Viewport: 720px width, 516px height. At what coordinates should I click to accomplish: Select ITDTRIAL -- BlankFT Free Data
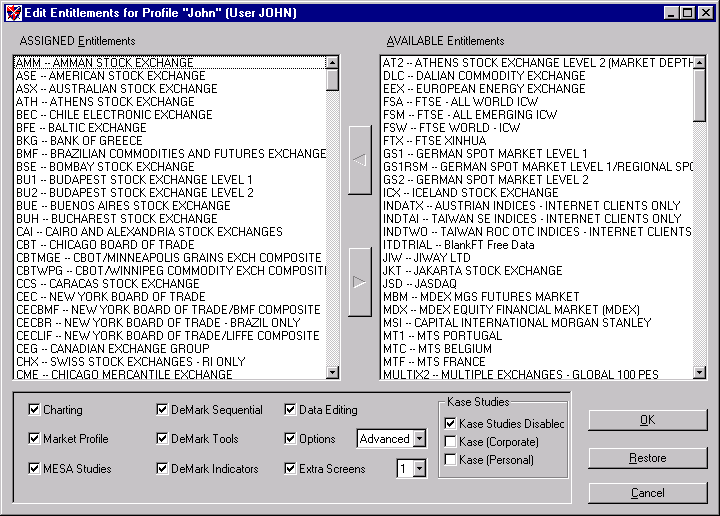[x=537, y=244]
